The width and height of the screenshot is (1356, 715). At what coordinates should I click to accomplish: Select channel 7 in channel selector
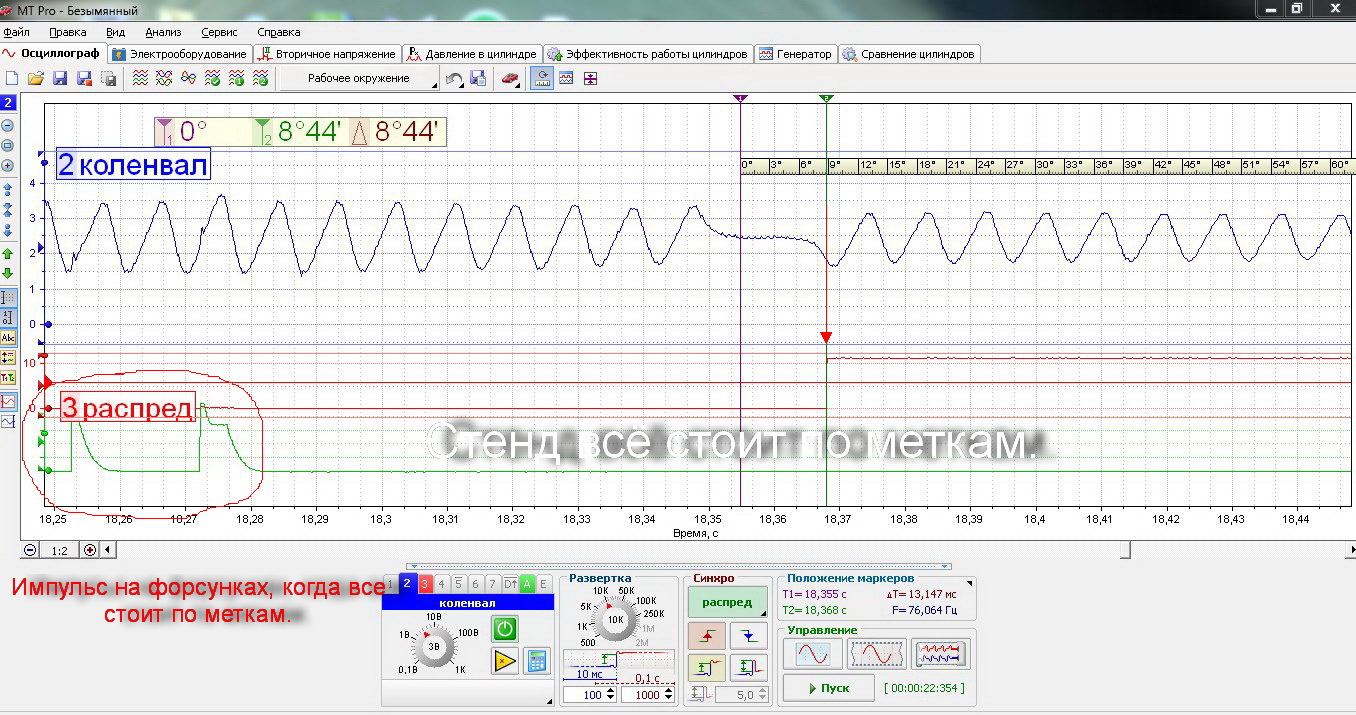click(x=492, y=583)
